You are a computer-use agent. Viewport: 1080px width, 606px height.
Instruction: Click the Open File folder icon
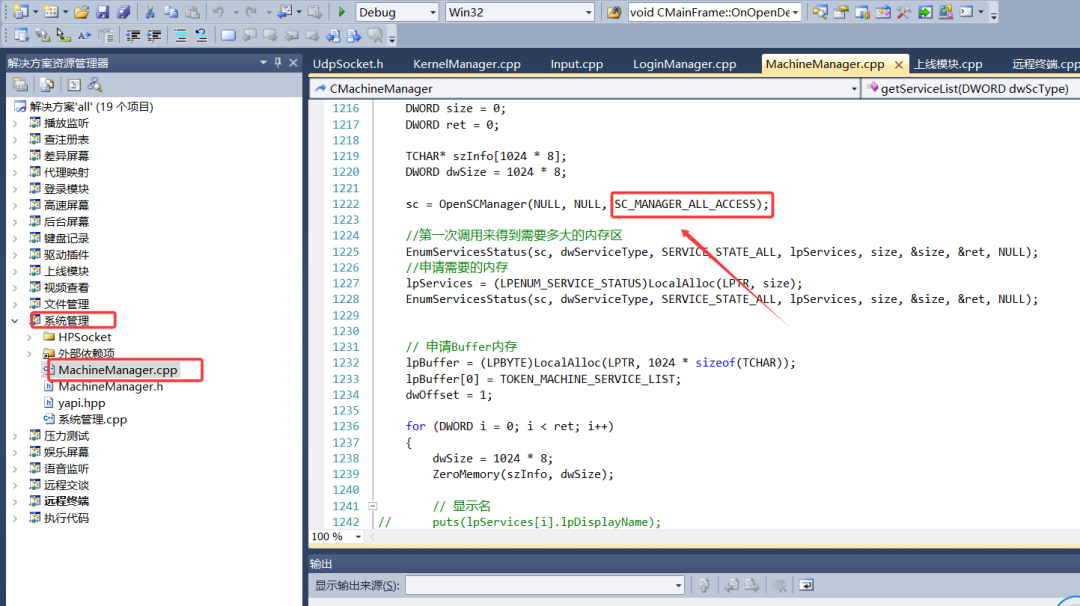81,12
